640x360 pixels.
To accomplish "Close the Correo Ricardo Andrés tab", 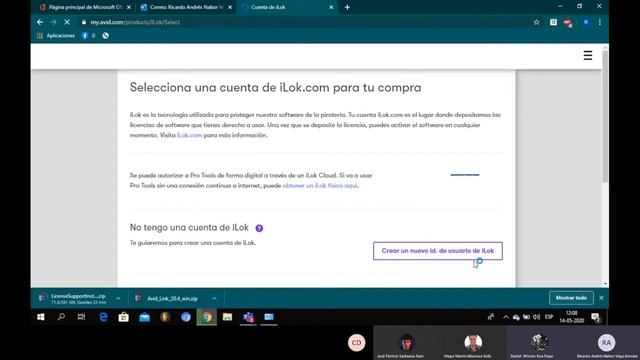I will pos(230,7).
